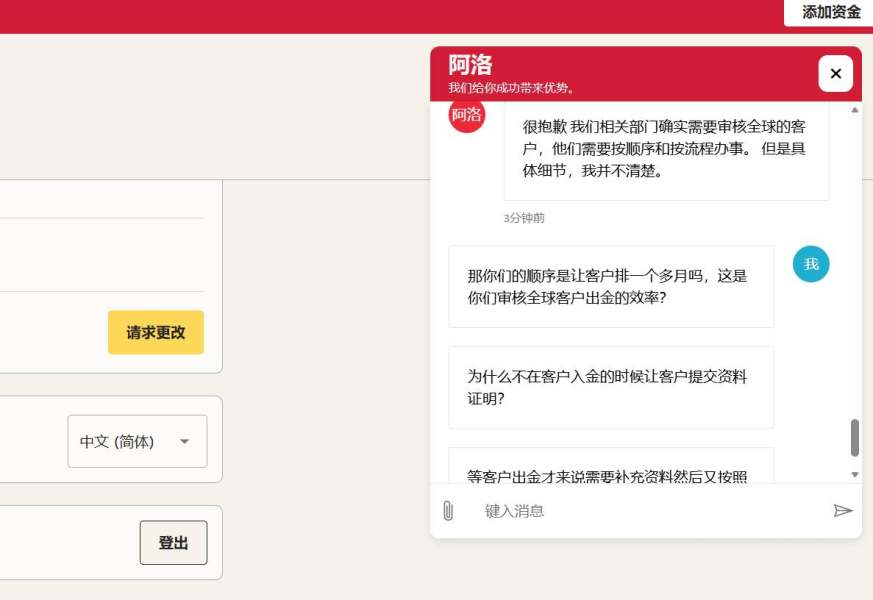Click the red 阿洛 agent avatar
The height and width of the screenshot is (600, 873).
[467, 115]
